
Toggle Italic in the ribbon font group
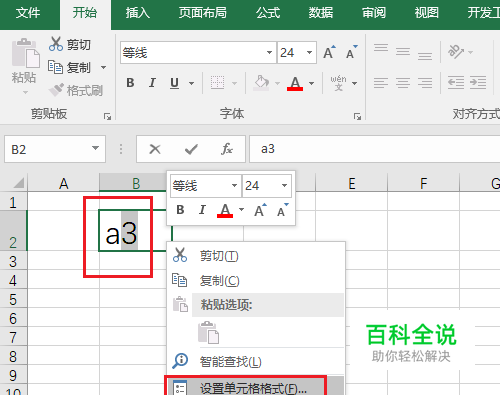[152, 83]
